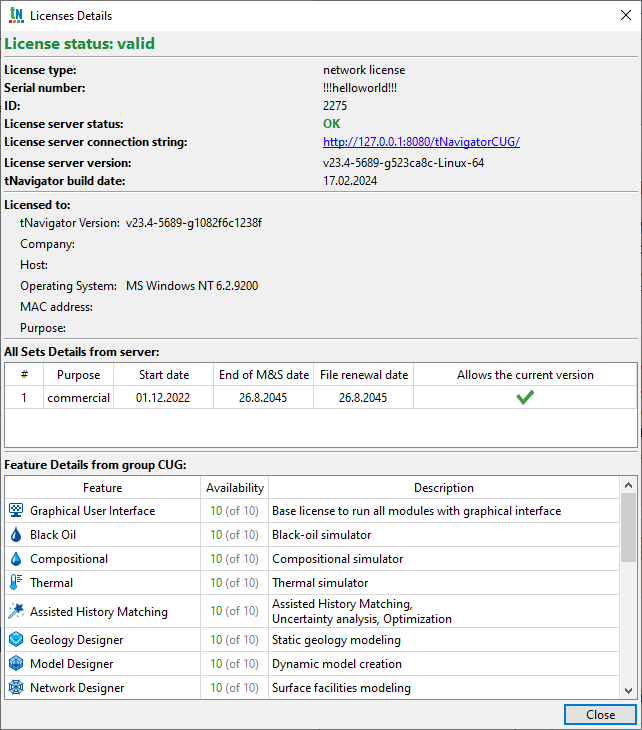Click the Black Oil droplet icon
The height and width of the screenshot is (730, 642).
click(16, 534)
